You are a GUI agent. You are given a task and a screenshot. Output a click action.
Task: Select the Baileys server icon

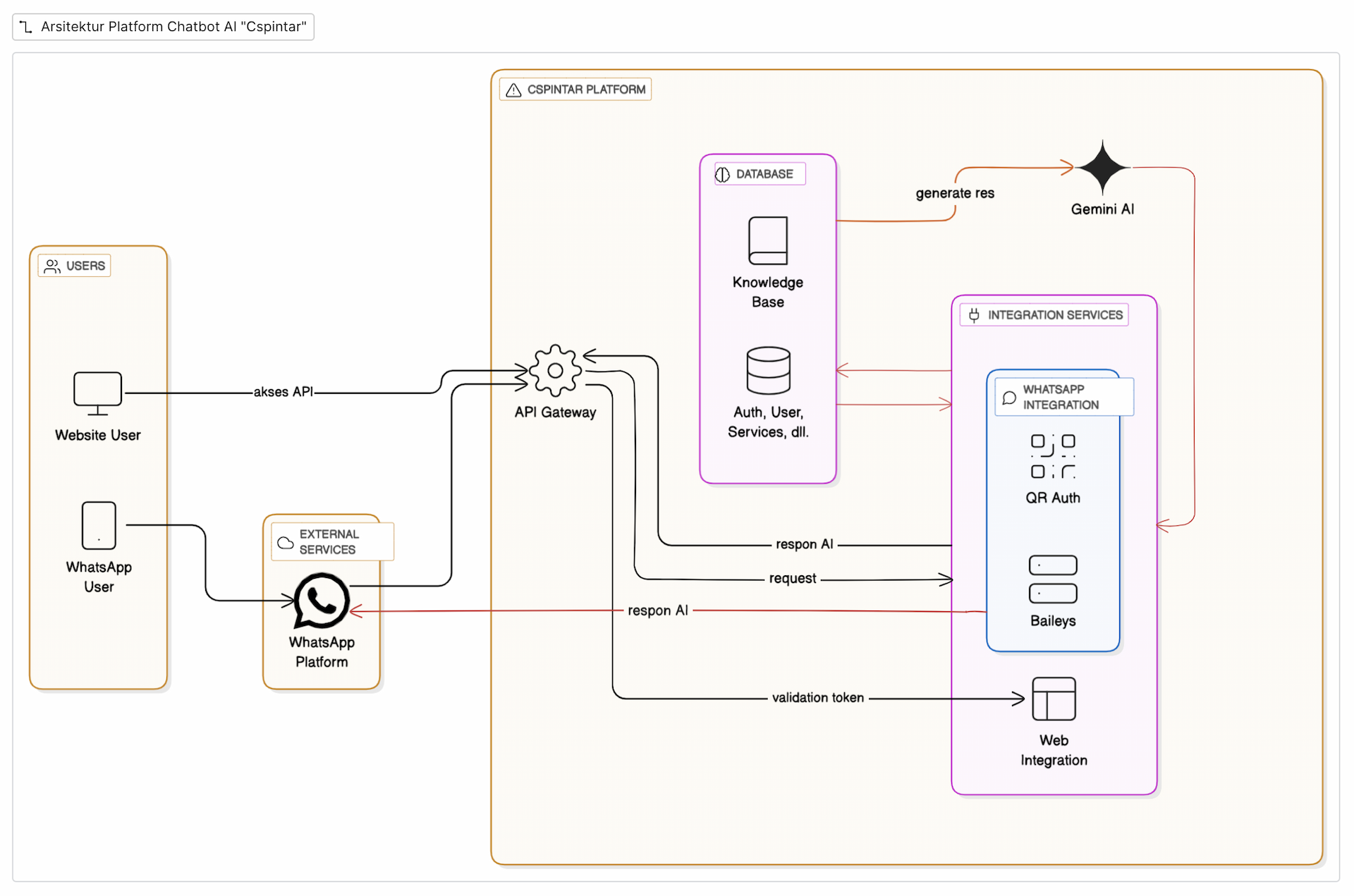[1053, 579]
